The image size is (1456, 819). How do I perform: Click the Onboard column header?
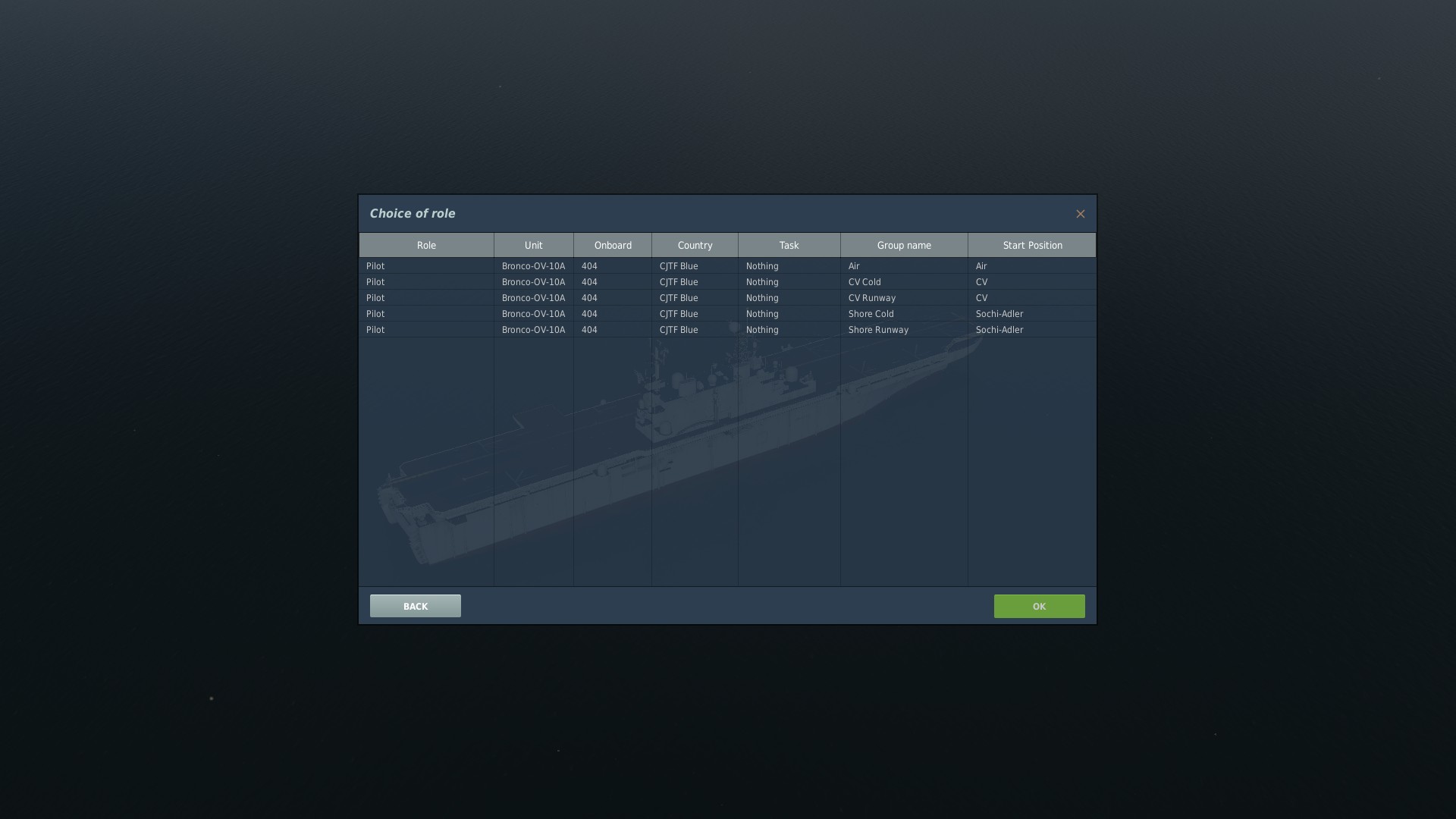click(612, 245)
